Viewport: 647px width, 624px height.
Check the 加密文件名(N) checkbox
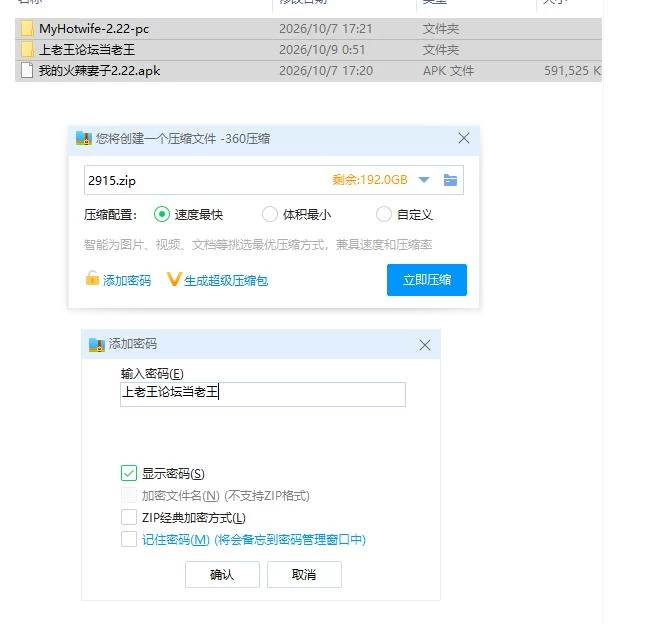tap(129, 495)
